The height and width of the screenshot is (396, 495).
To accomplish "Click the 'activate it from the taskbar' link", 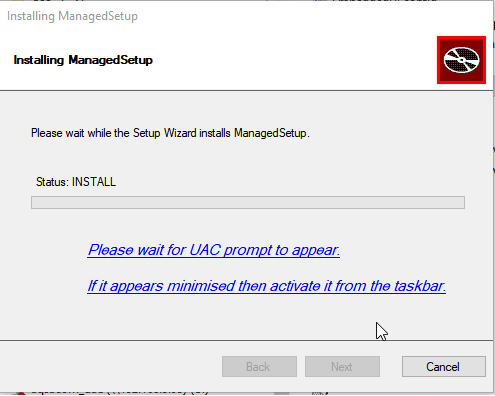I will pos(266,286).
